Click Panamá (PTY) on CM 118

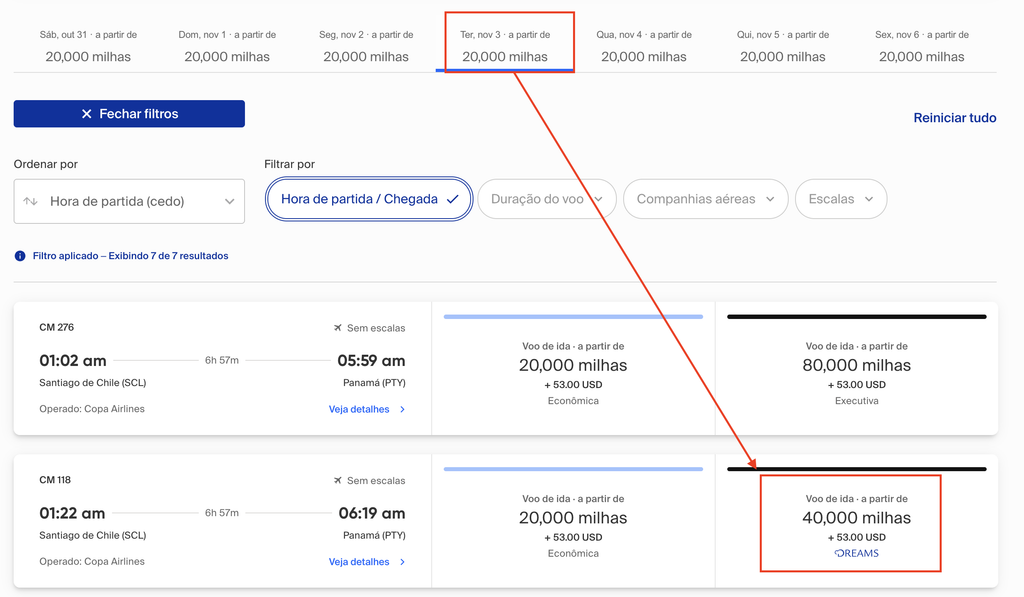point(374,536)
